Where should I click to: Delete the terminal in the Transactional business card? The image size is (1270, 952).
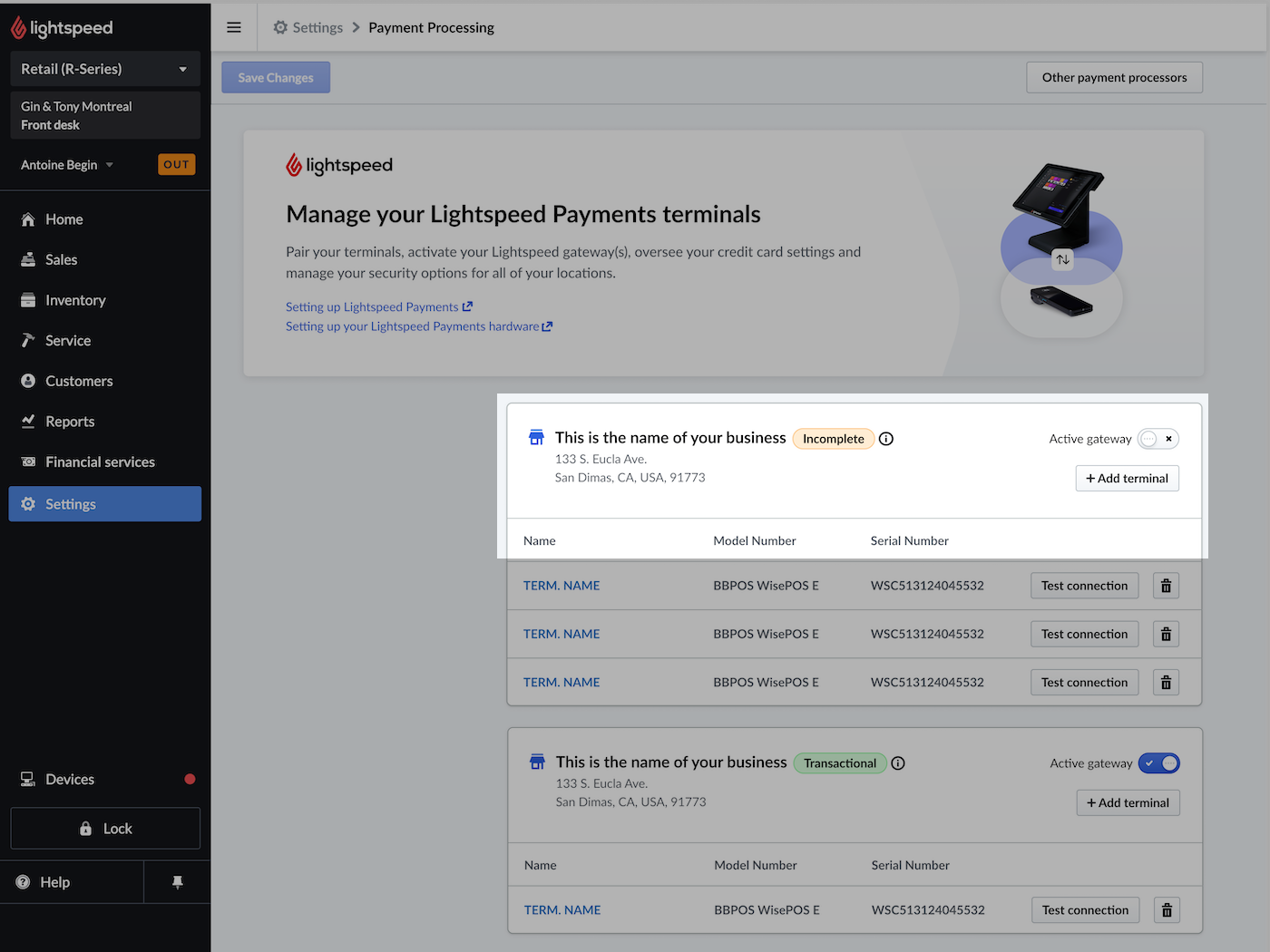pos(1167,909)
